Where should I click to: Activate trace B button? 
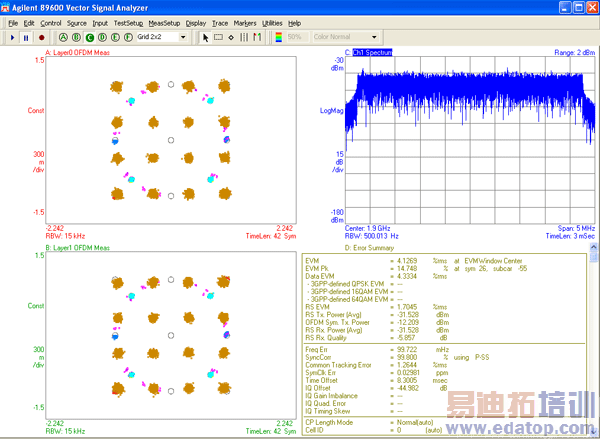[x=76, y=37]
